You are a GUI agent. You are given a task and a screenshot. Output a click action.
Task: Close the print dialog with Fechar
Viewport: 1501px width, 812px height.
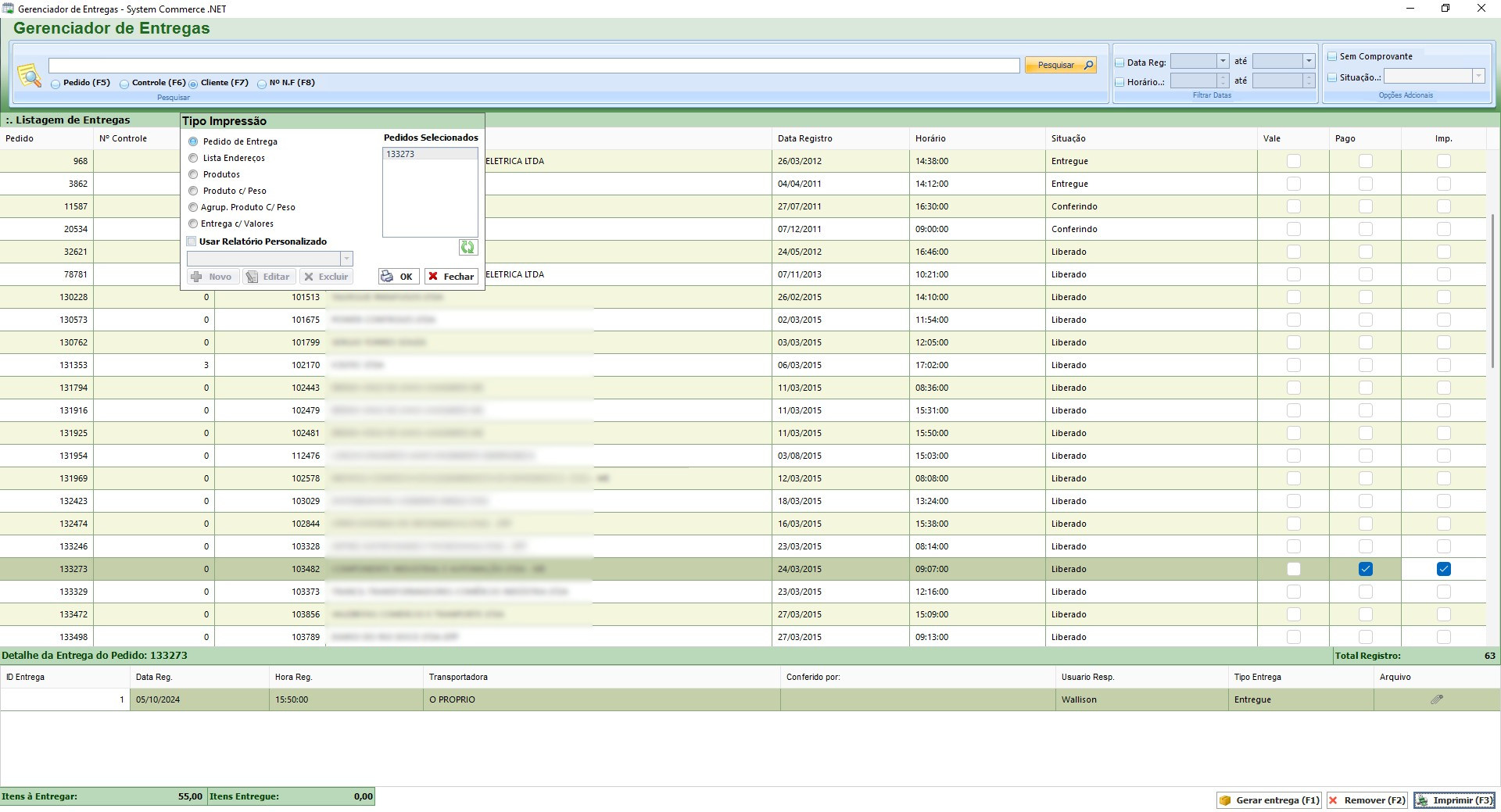point(451,277)
